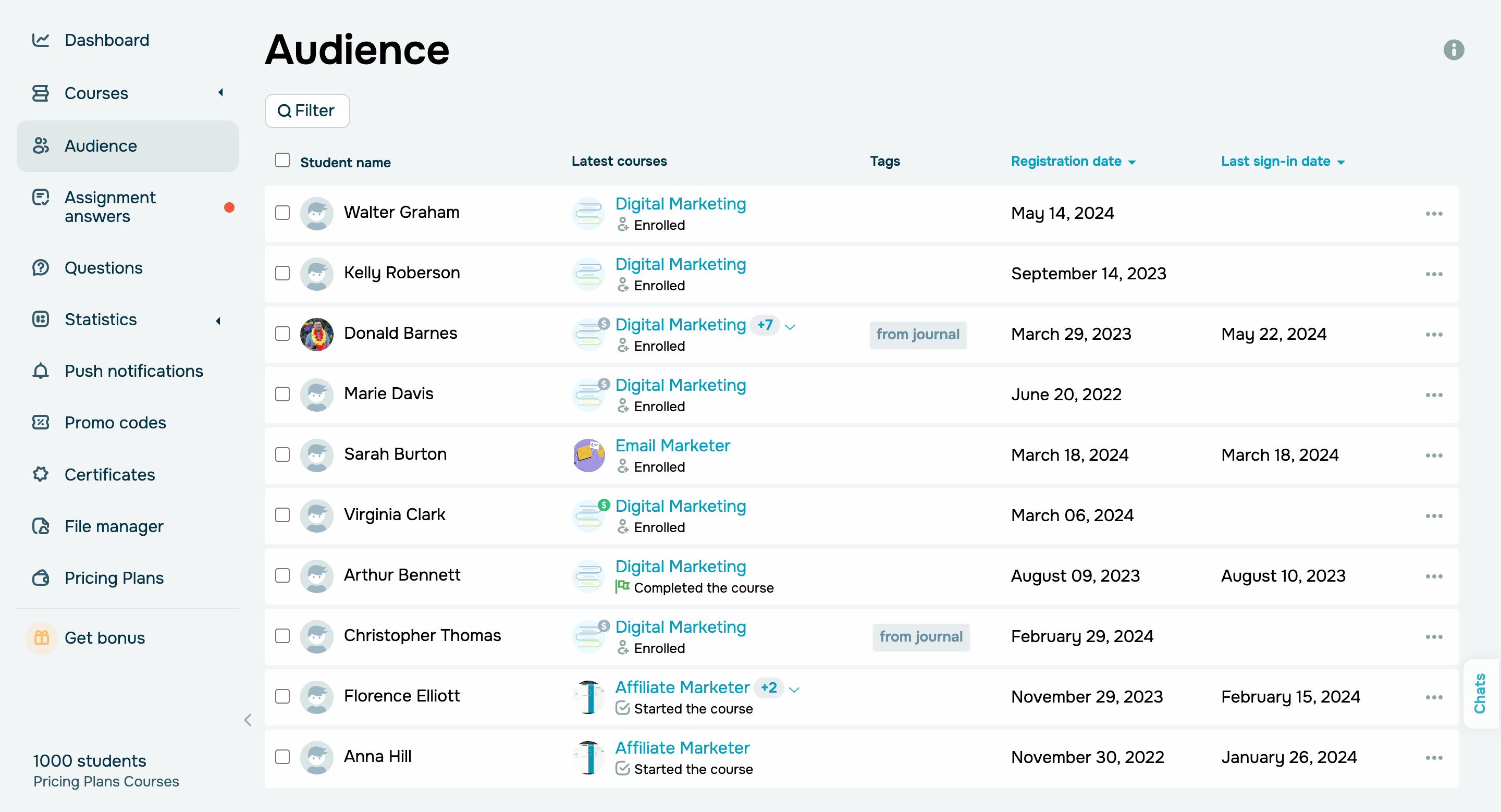Select the Audience icon in sidebar
Viewport: 1501px width, 812px height.
click(41, 145)
